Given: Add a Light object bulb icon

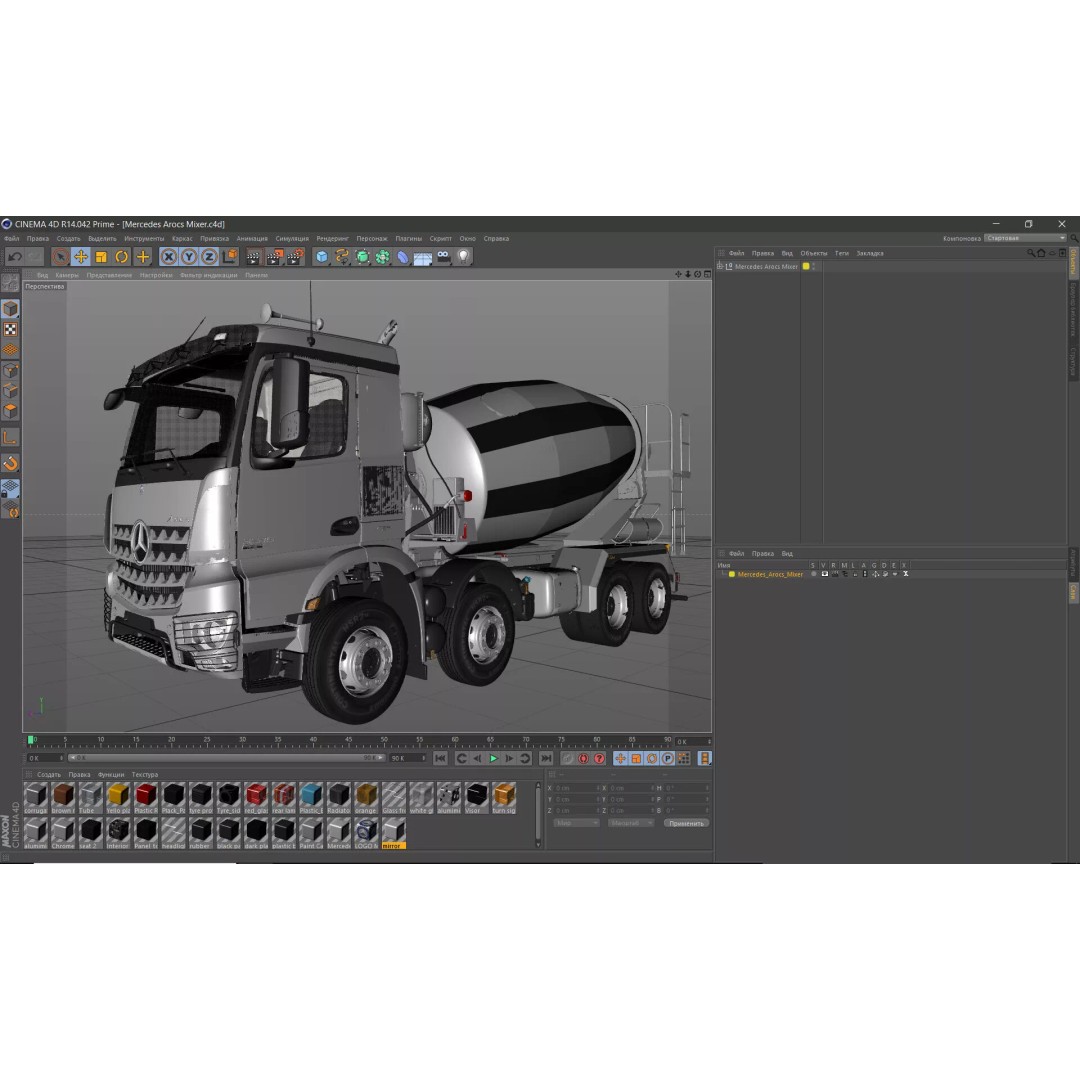Looking at the screenshot, I should [464, 257].
